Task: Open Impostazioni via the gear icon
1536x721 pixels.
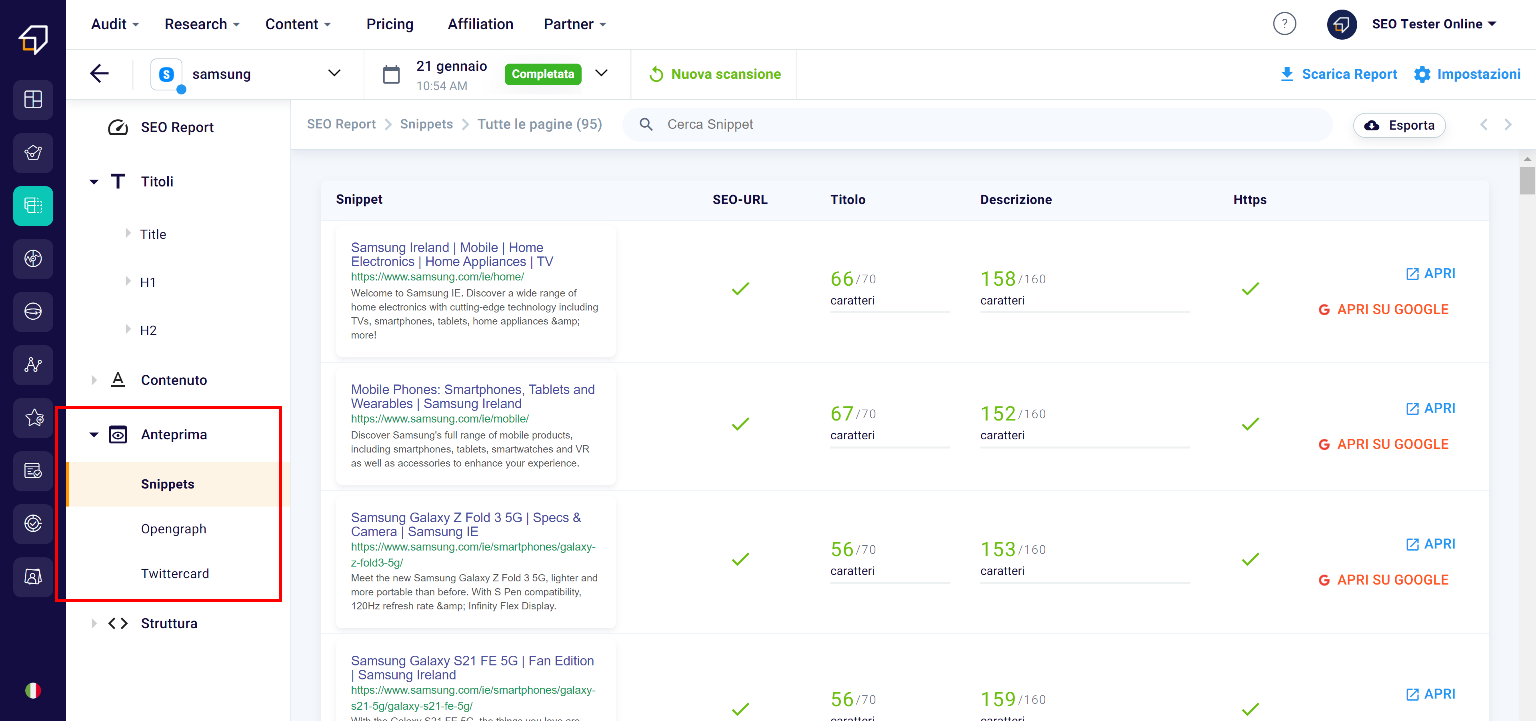Action: point(1466,73)
